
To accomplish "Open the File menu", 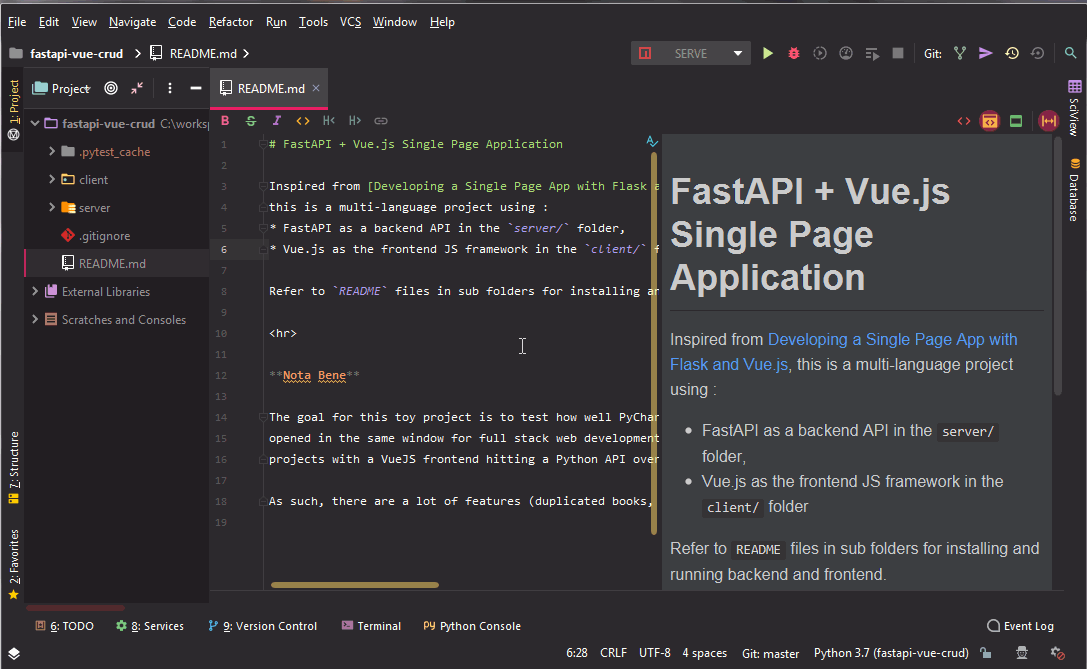I will (x=17, y=21).
